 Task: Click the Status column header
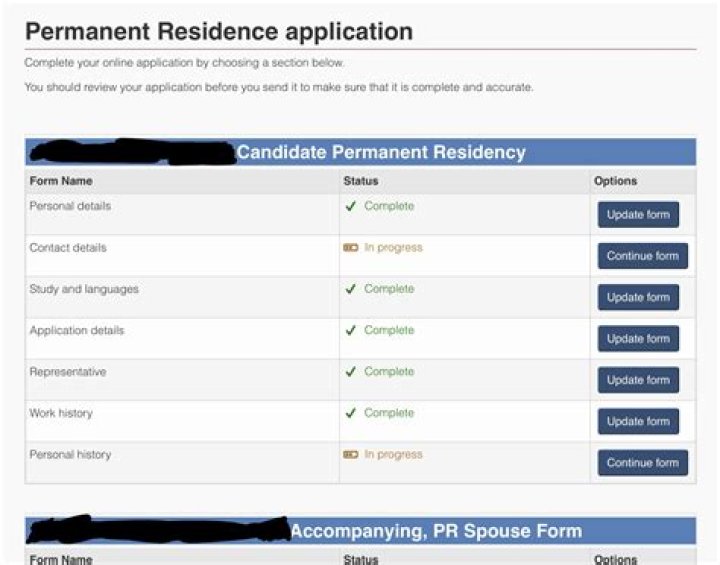pyautogui.click(x=360, y=181)
